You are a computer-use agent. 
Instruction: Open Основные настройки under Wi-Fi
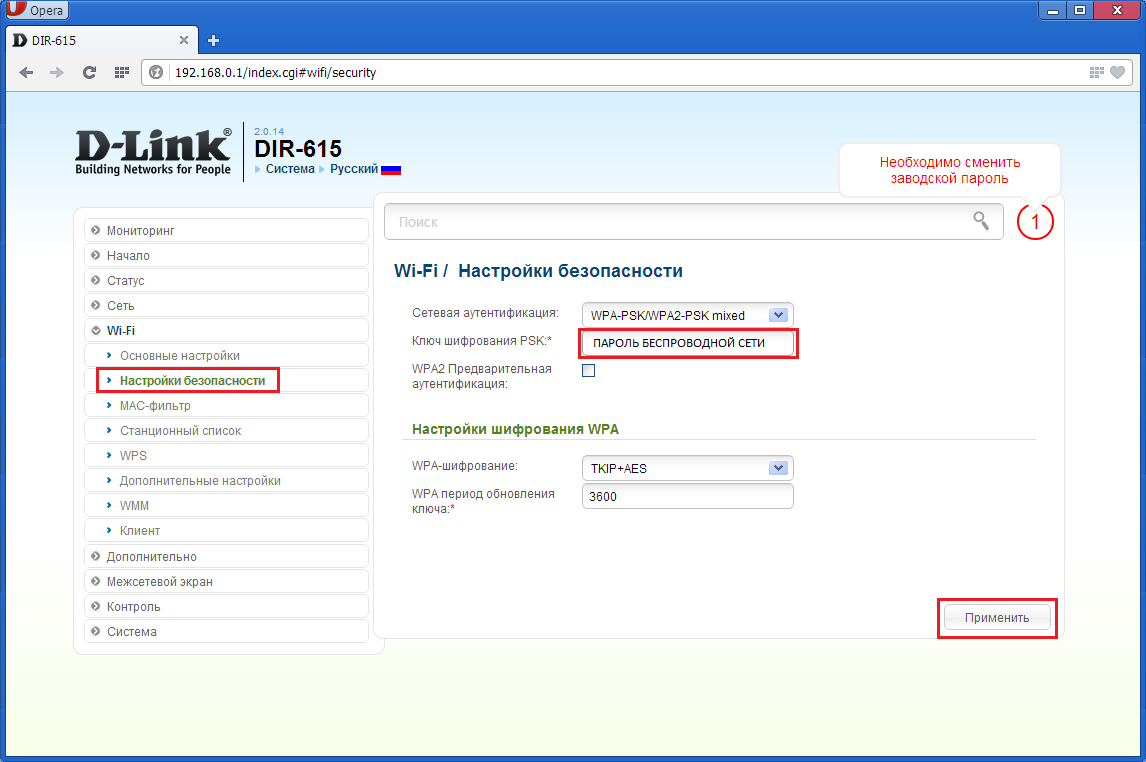click(x=227, y=355)
